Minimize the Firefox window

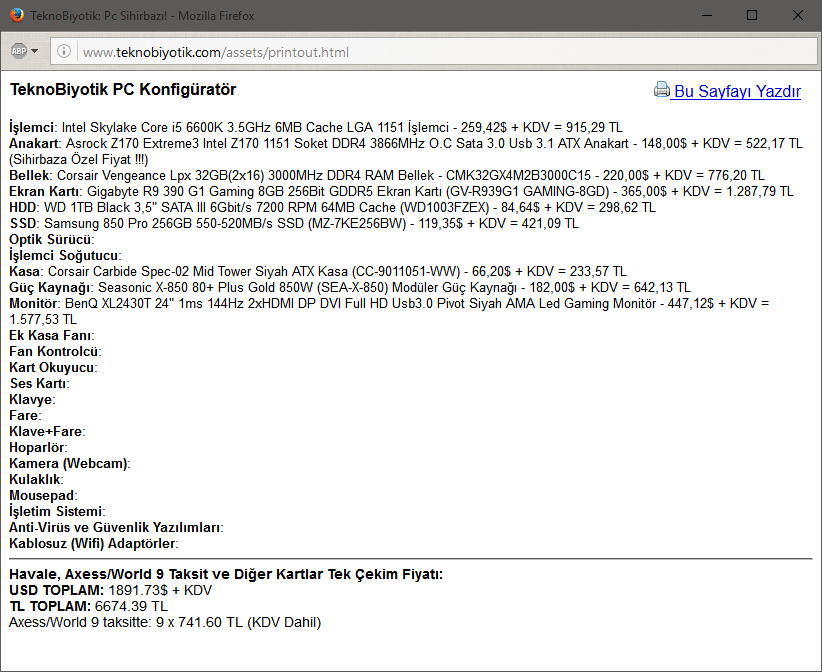coord(707,15)
